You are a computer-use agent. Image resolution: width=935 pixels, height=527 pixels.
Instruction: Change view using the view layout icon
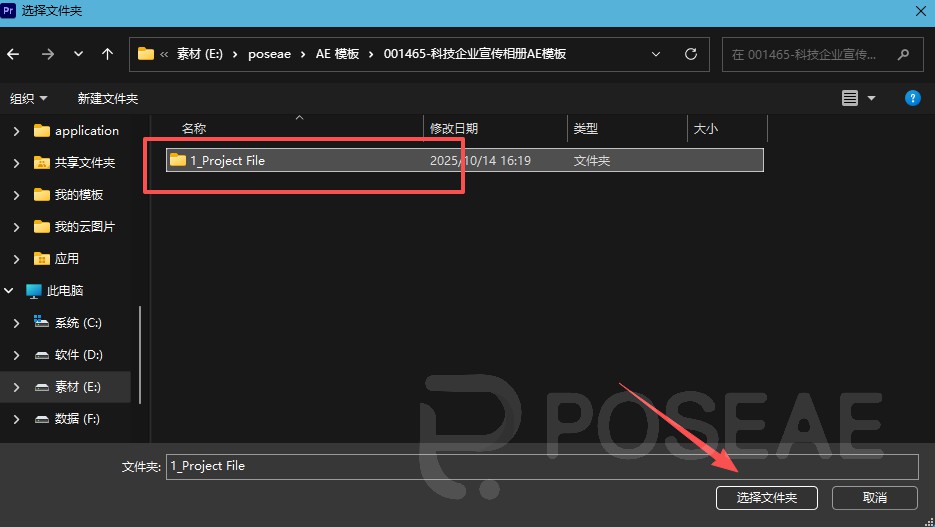(850, 98)
